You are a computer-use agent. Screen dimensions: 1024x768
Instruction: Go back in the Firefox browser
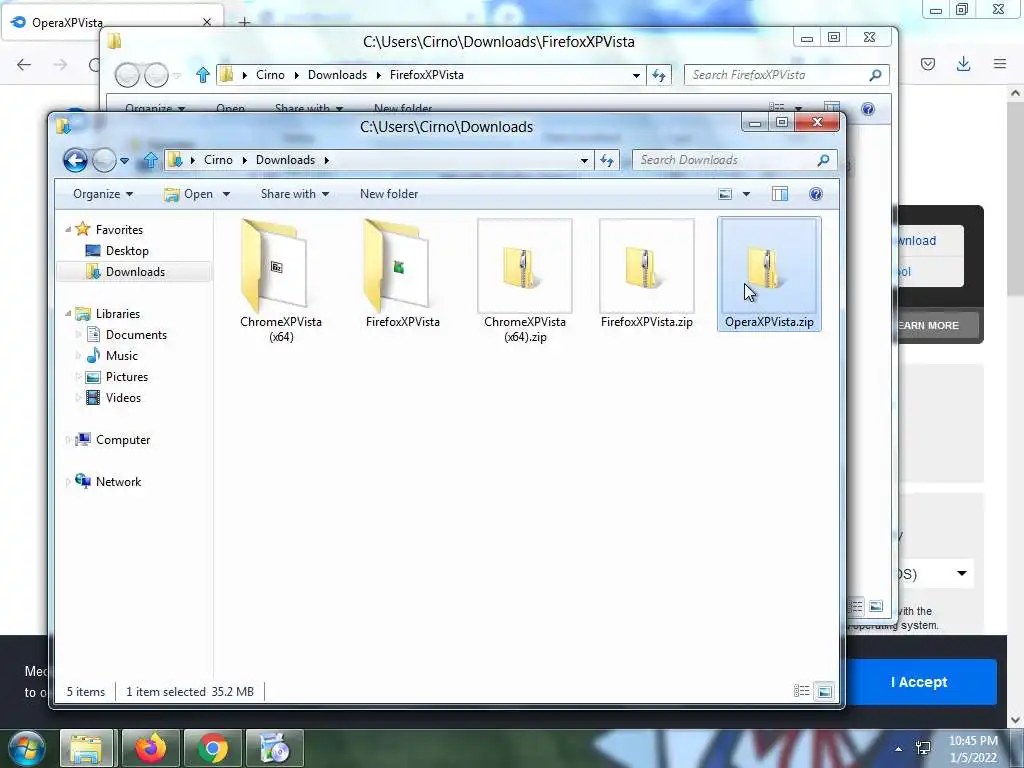[24, 64]
